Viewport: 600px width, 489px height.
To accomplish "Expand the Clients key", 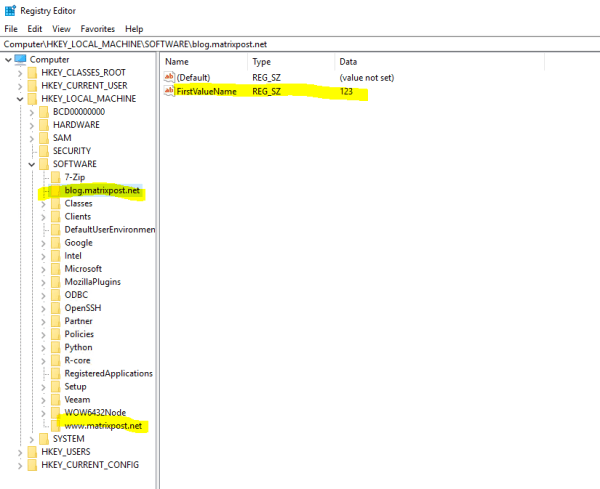I will [43, 217].
